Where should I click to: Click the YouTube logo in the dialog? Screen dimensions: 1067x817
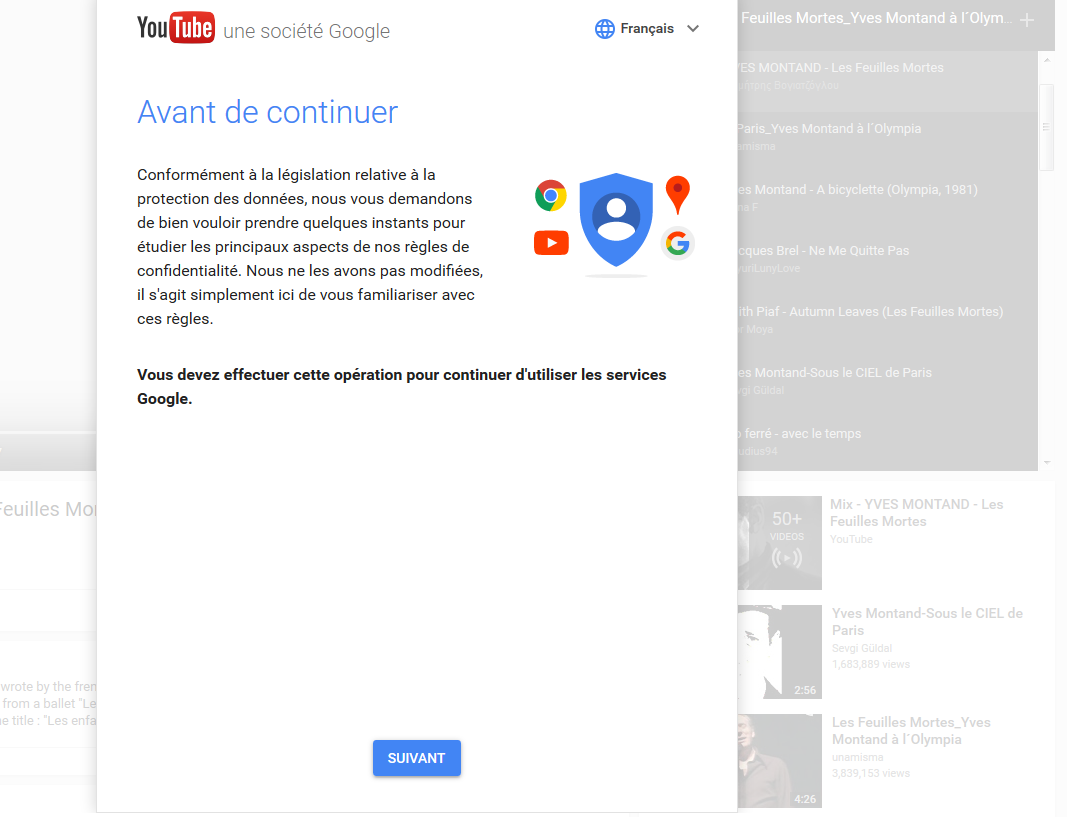pyautogui.click(x=176, y=27)
